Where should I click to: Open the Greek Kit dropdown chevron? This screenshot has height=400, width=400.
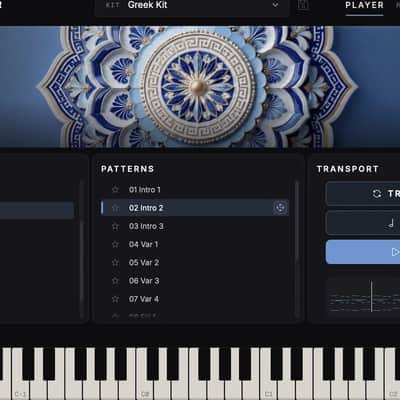(x=275, y=5)
